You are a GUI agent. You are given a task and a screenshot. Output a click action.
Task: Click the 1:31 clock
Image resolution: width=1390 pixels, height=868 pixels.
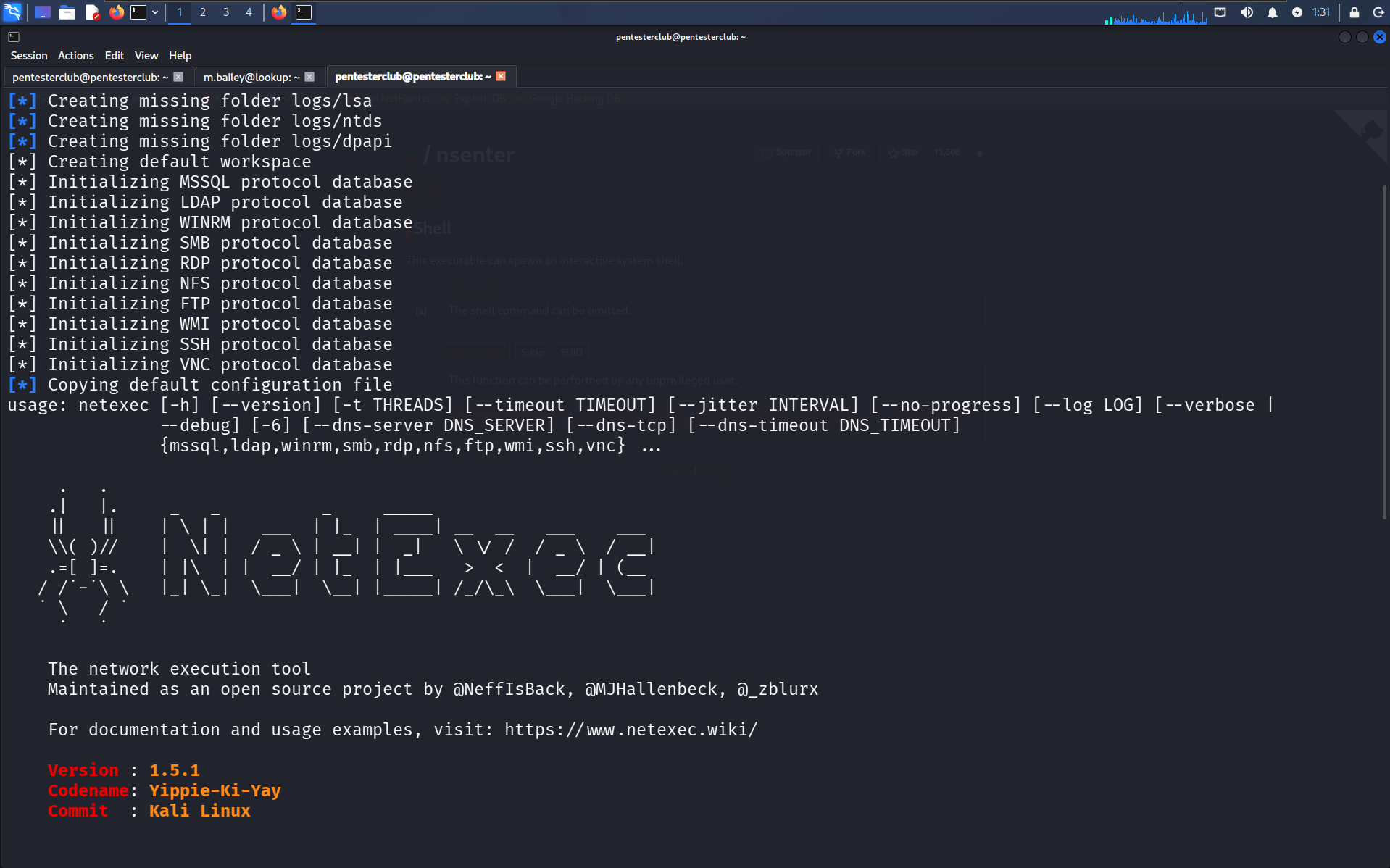pos(1321,12)
